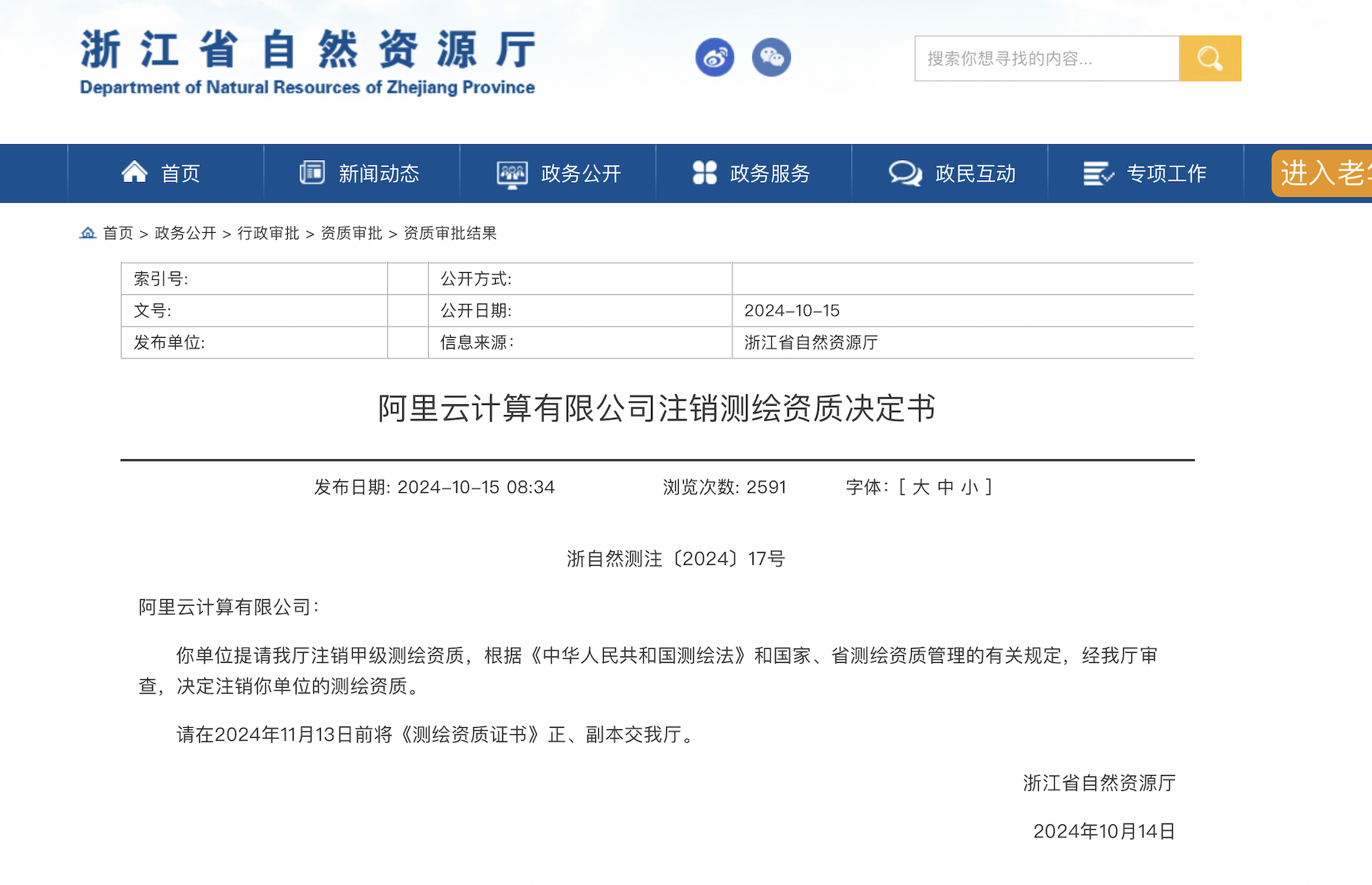Click the monitor icon beside 政务公开

512,174
